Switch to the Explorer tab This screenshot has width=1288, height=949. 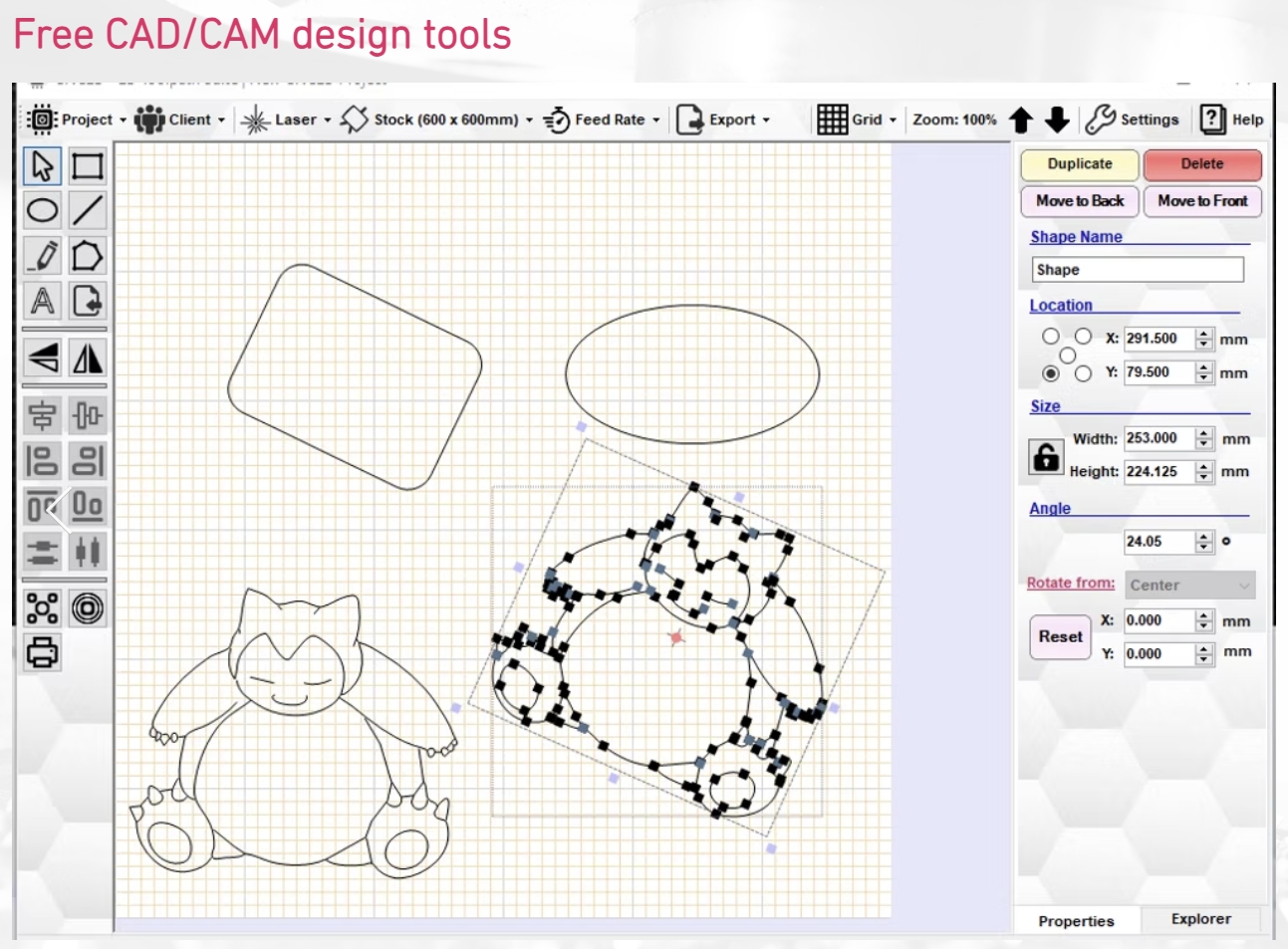point(1200,919)
